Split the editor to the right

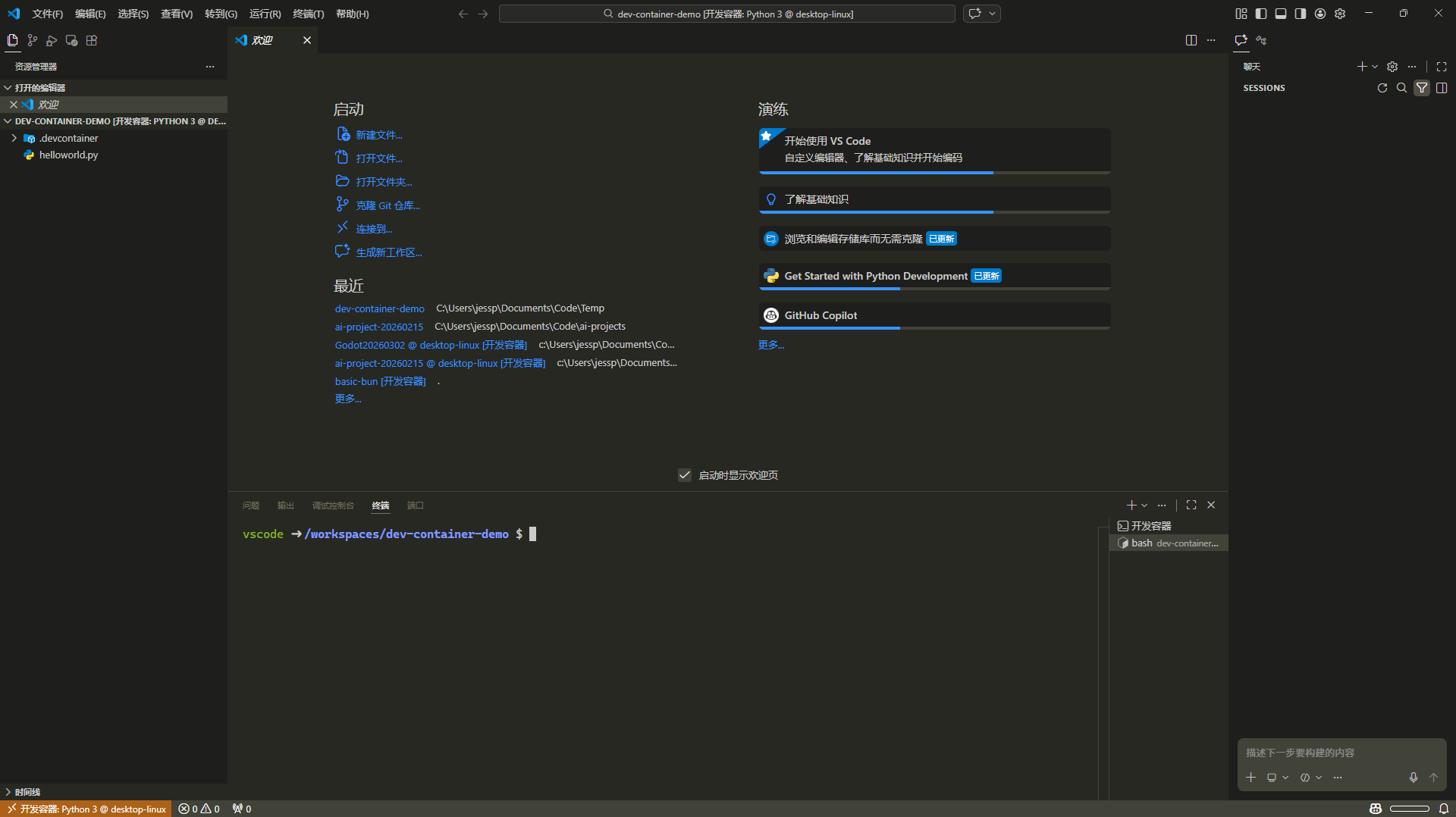click(x=1191, y=40)
